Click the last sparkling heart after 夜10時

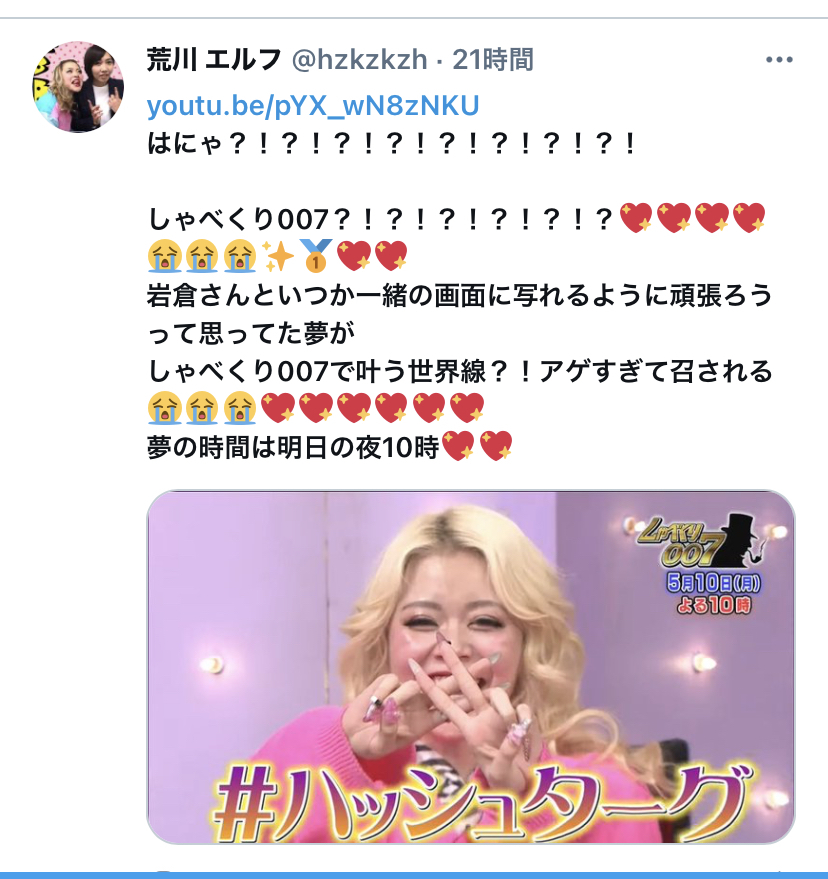click(x=496, y=447)
